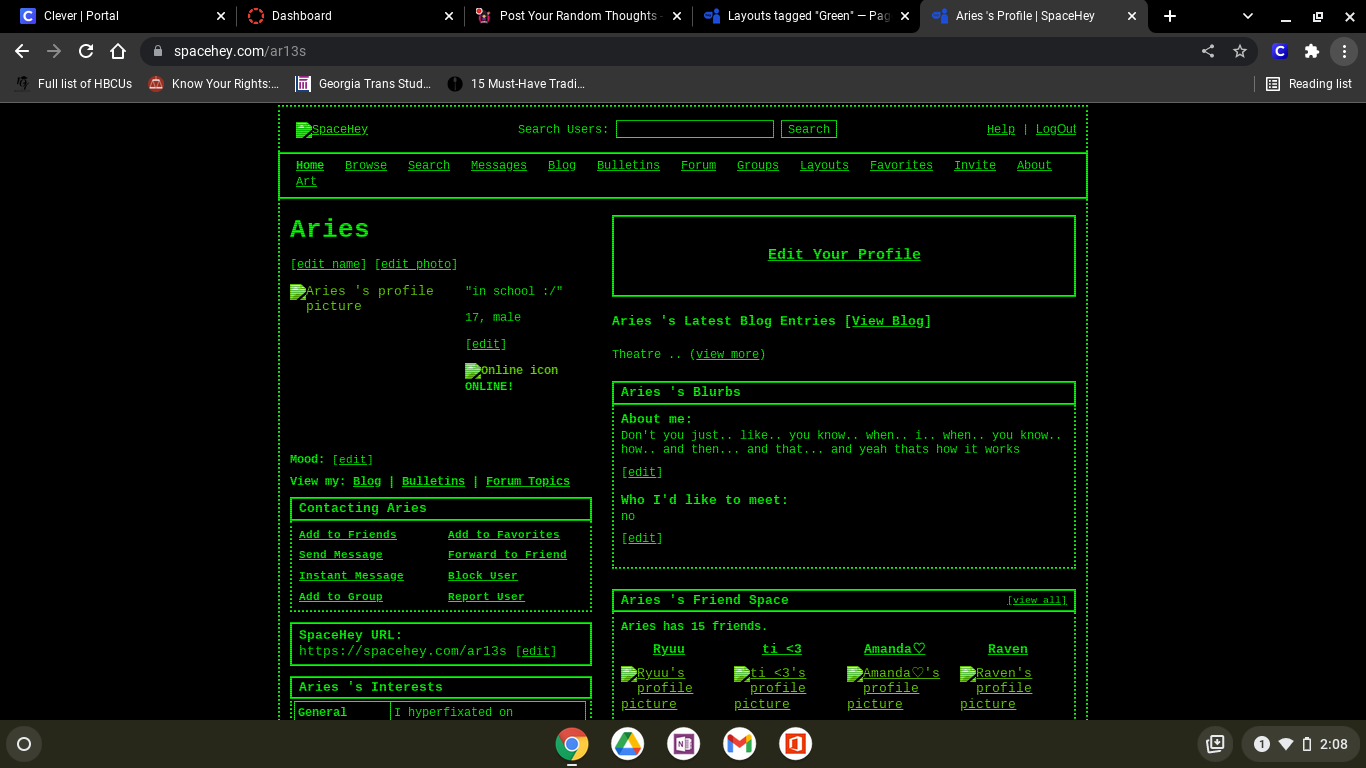Open the tote holding area icon

pyautogui.click(x=1215, y=744)
